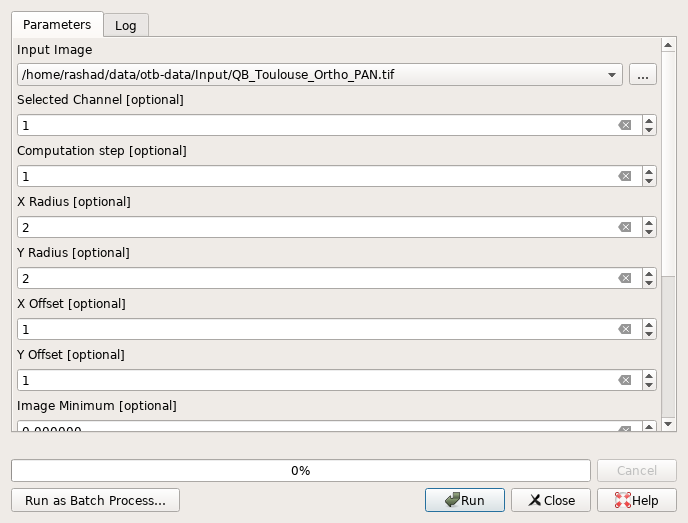Increase the X Offset spinner value
The height and width of the screenshot is (523, 688).
click(x=649, y=324)
